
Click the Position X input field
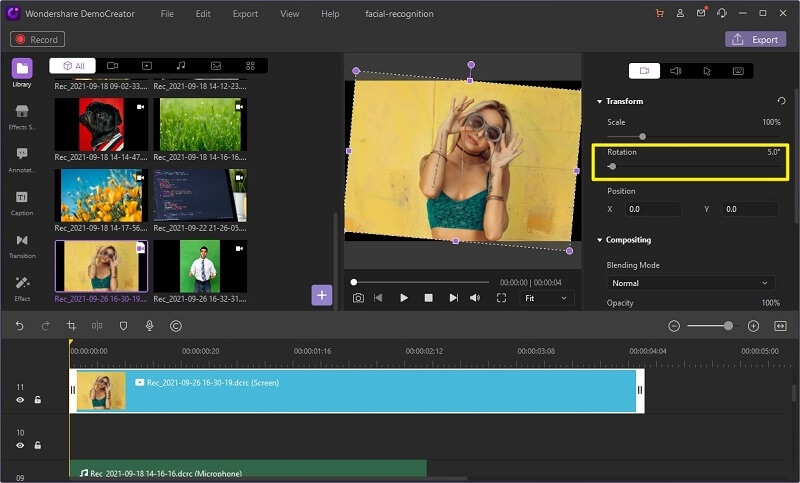point(655,209)
